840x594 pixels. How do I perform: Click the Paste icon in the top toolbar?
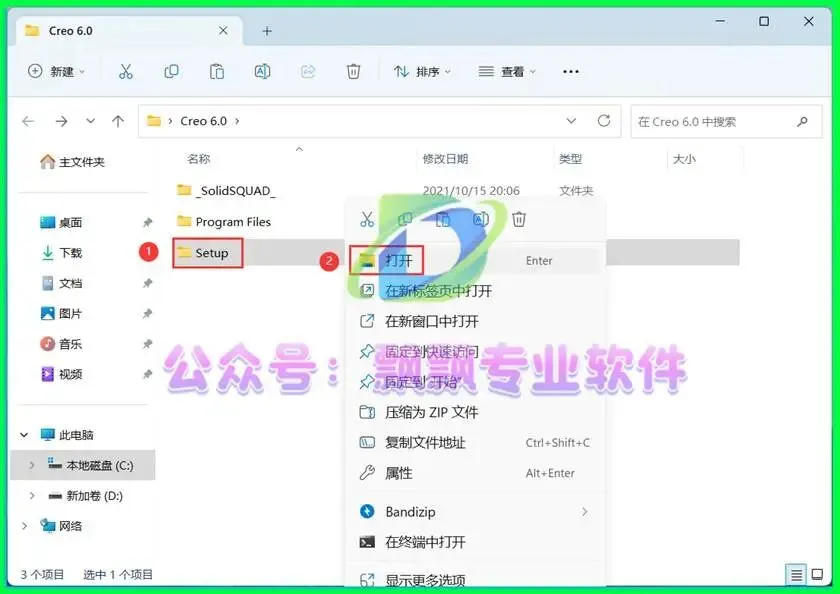pos(217,71)
